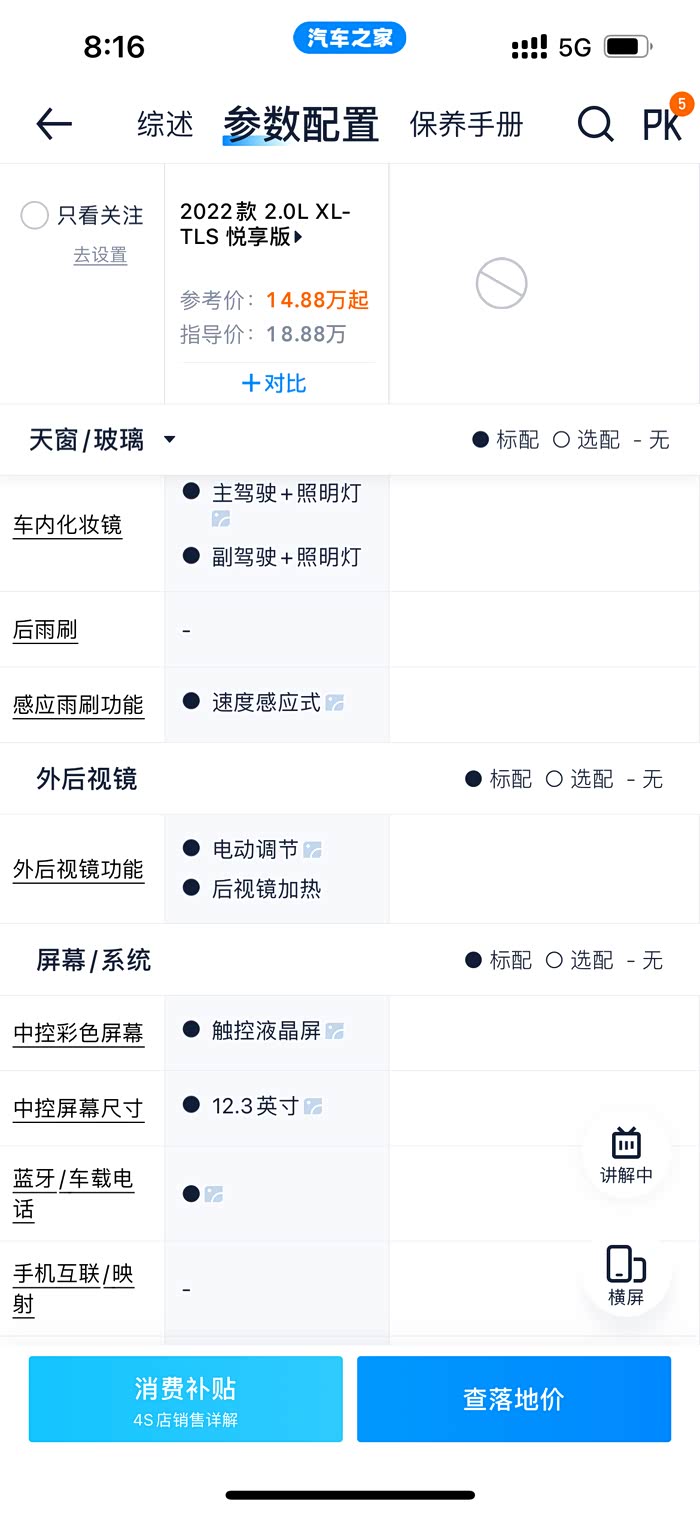700x1514 pixels.
Task: Tap the empty add-model placeholder circle
Action: tap(501, 283)
